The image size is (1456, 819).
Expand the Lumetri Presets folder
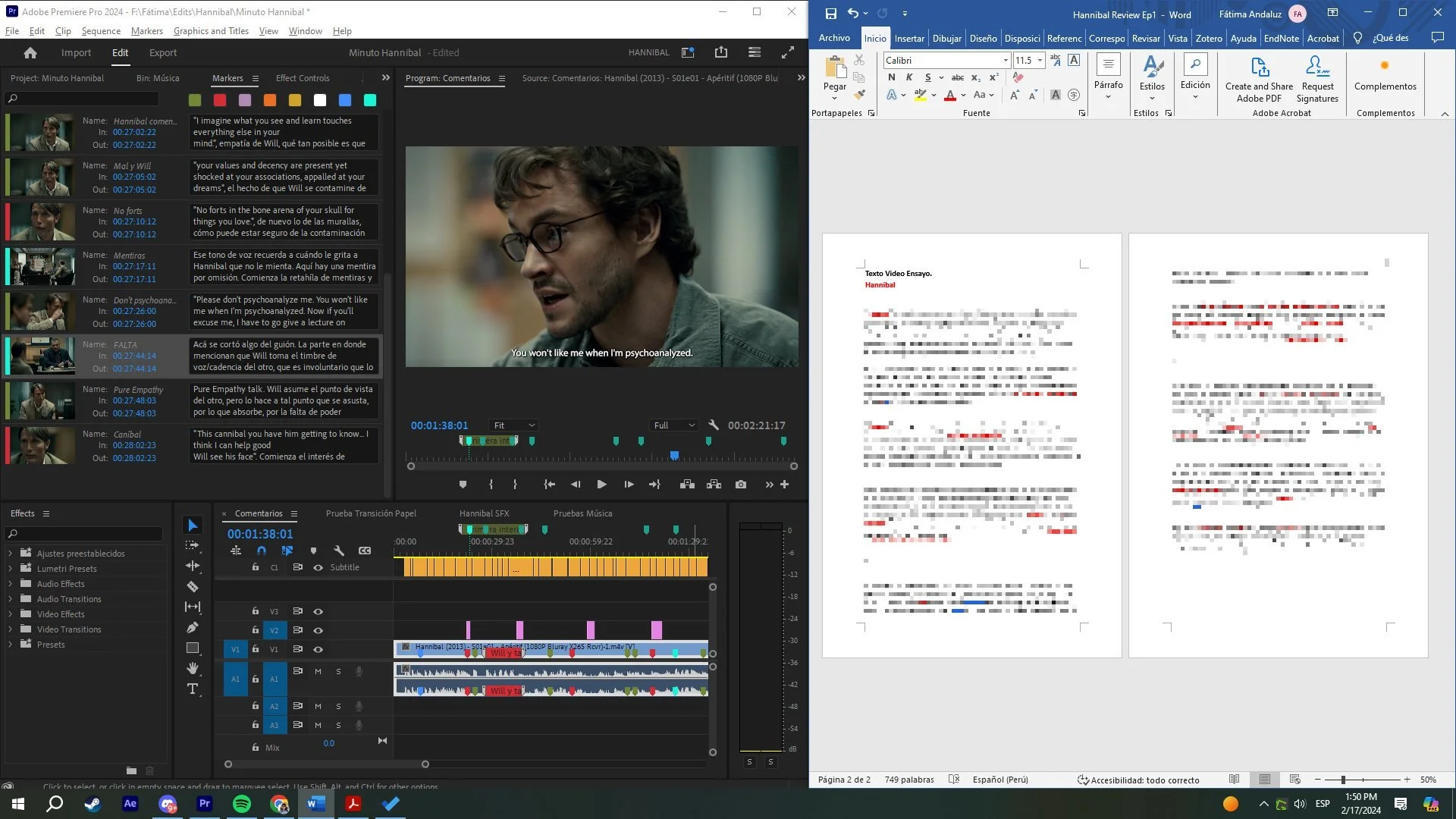10,569
